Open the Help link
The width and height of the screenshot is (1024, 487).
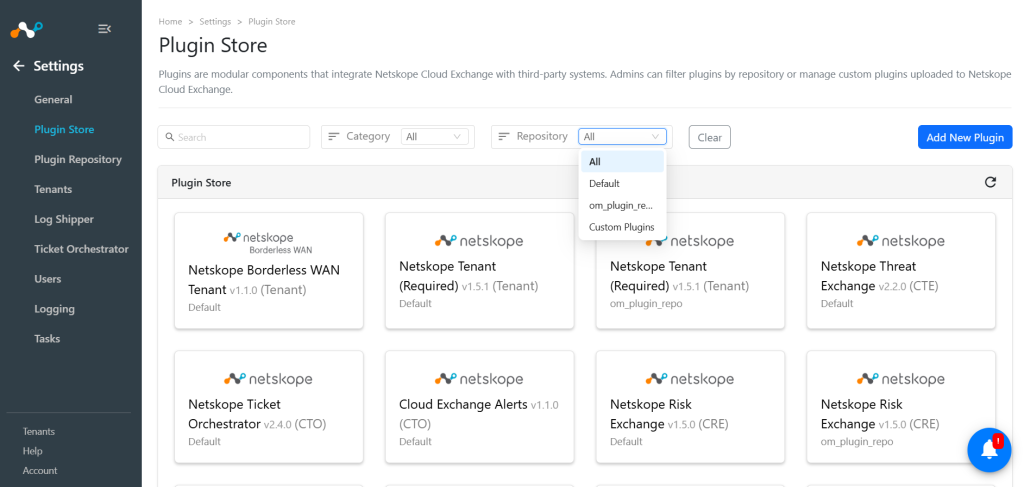[x=32, y=451]
